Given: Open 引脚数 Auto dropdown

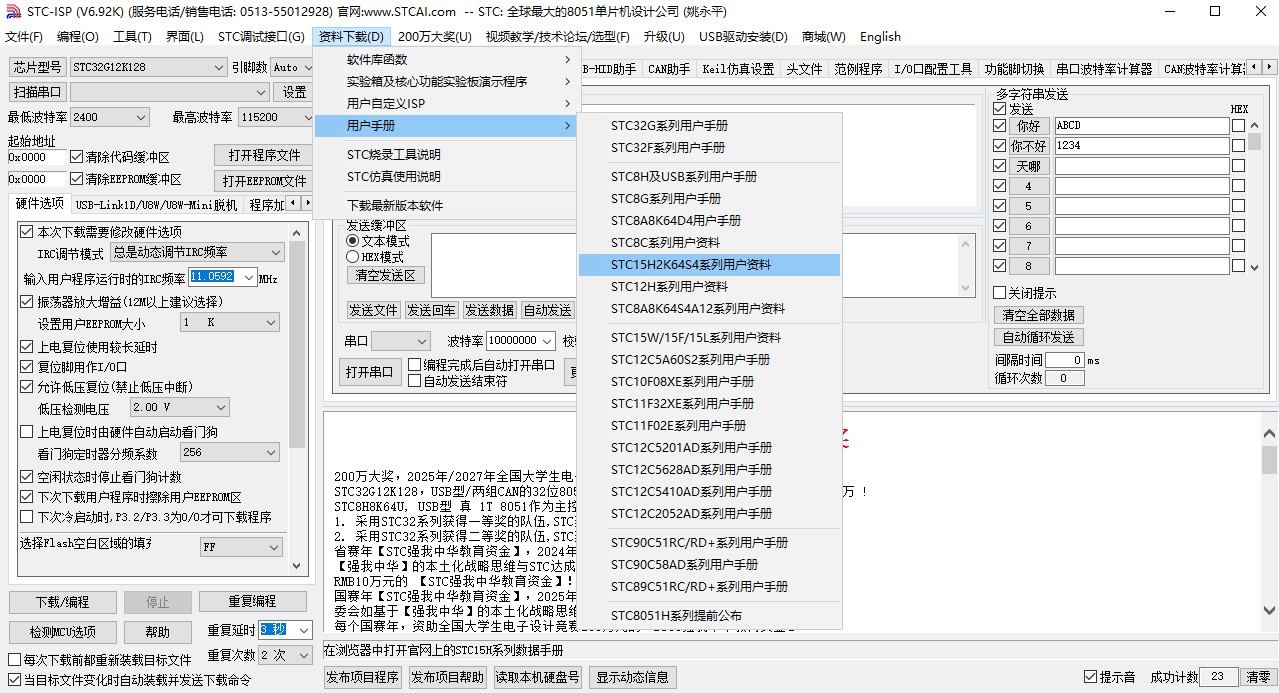Looking at the screenshot, I should click(292, 67).
